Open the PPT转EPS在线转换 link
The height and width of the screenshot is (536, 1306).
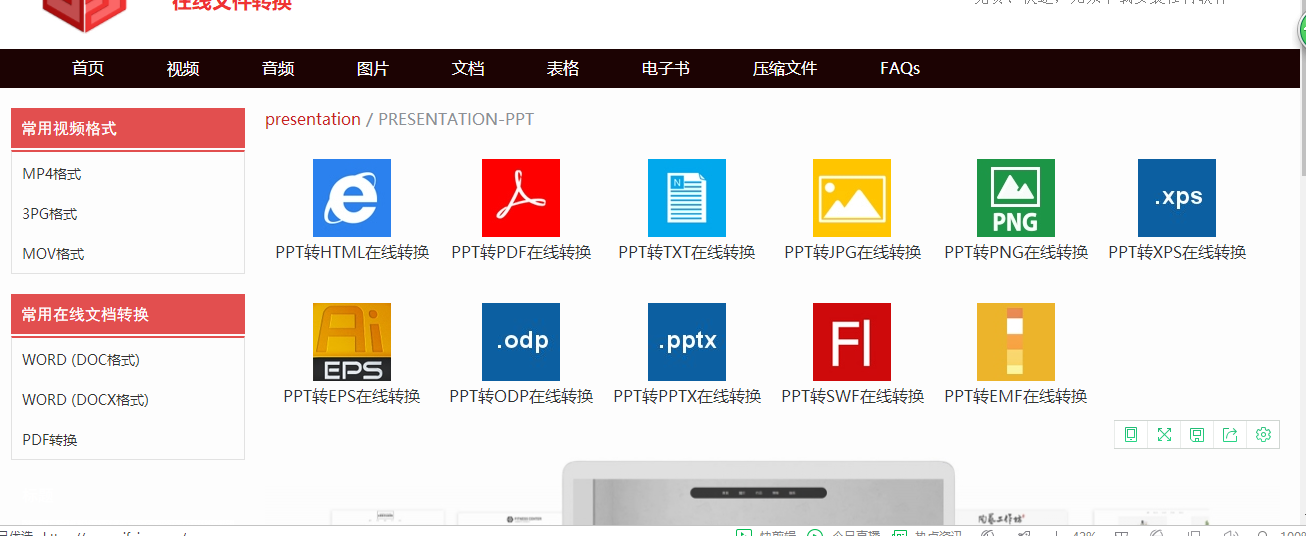point(352,396)
